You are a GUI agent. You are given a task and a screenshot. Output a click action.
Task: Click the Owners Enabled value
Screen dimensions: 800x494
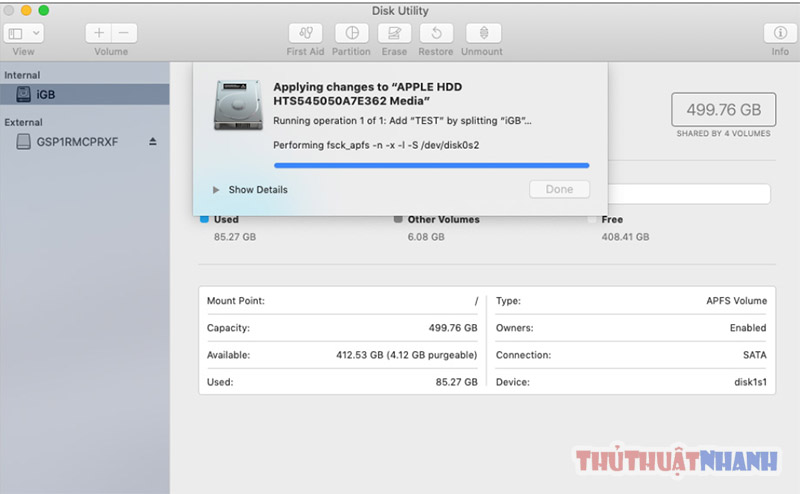748,328
